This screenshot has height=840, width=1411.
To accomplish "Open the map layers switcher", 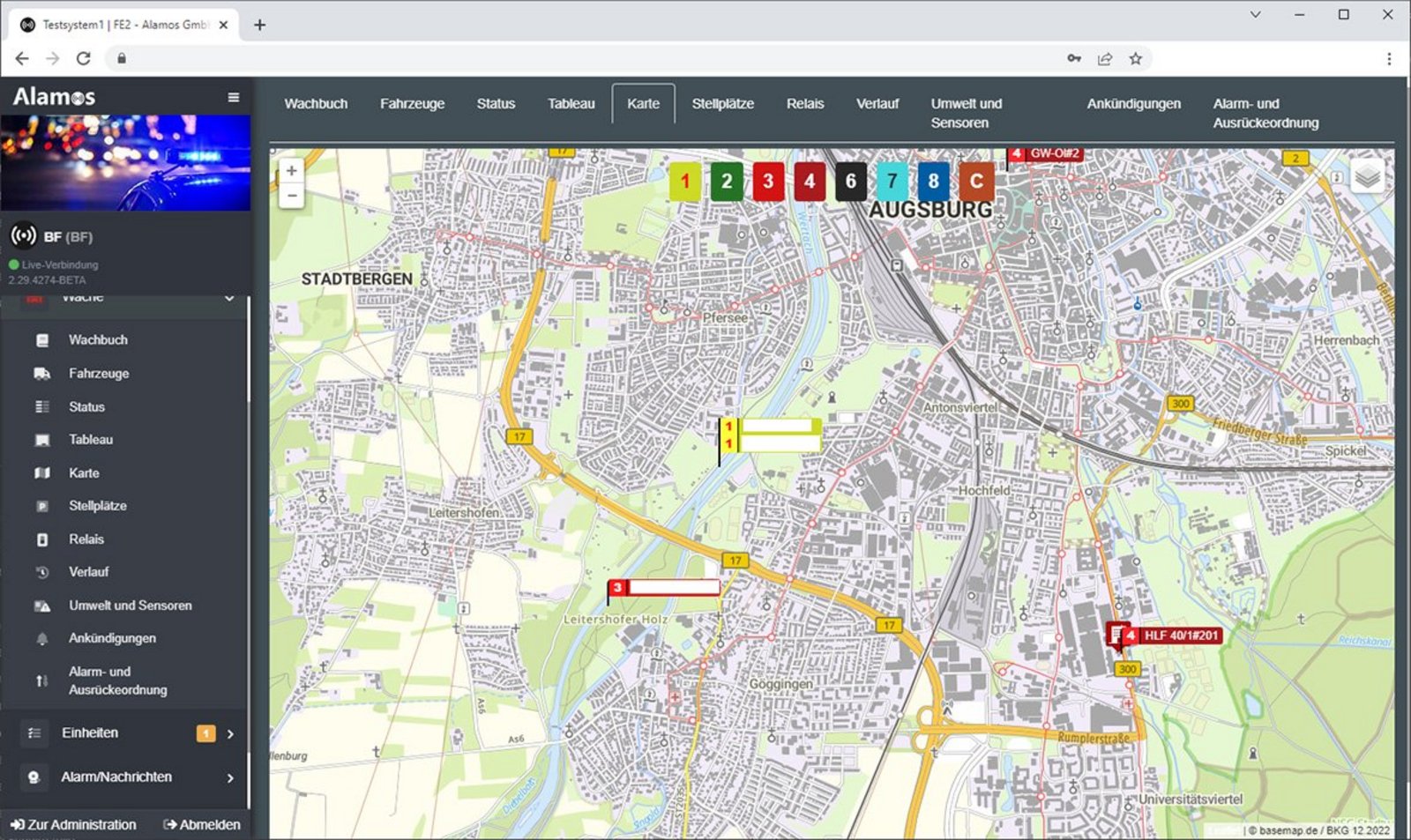I will pos(1367,176).
